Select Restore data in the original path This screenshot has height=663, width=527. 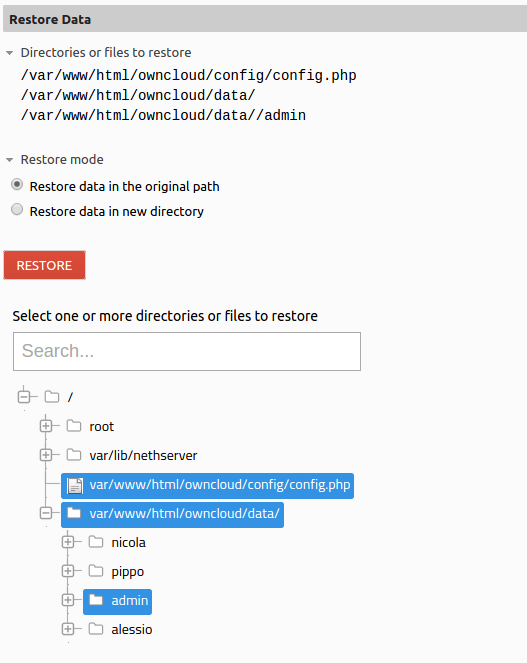tap(17, 185)
